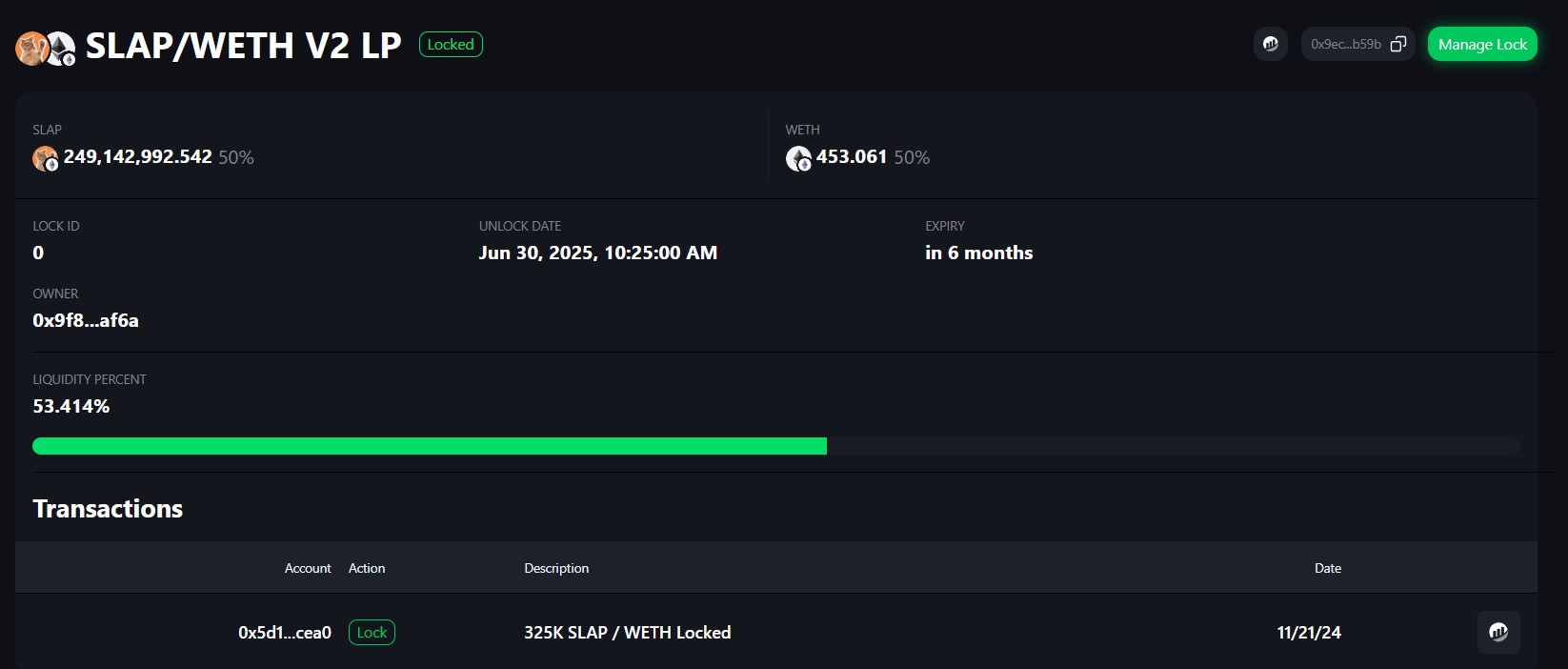
Task: Select the 325K SLAP / WETH Locked description
Action: (628, 632)
